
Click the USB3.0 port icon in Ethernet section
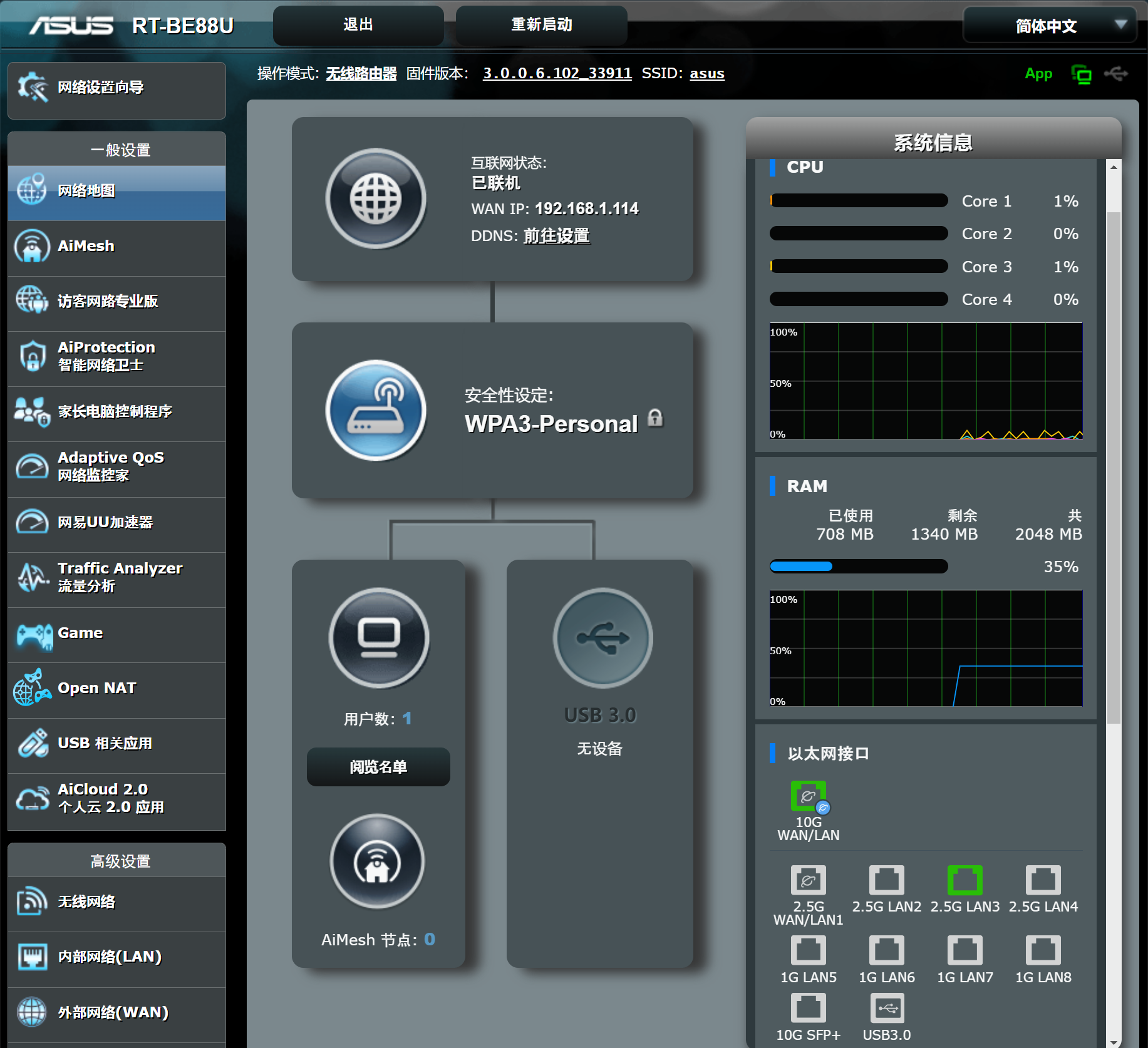click(886, 1009)
